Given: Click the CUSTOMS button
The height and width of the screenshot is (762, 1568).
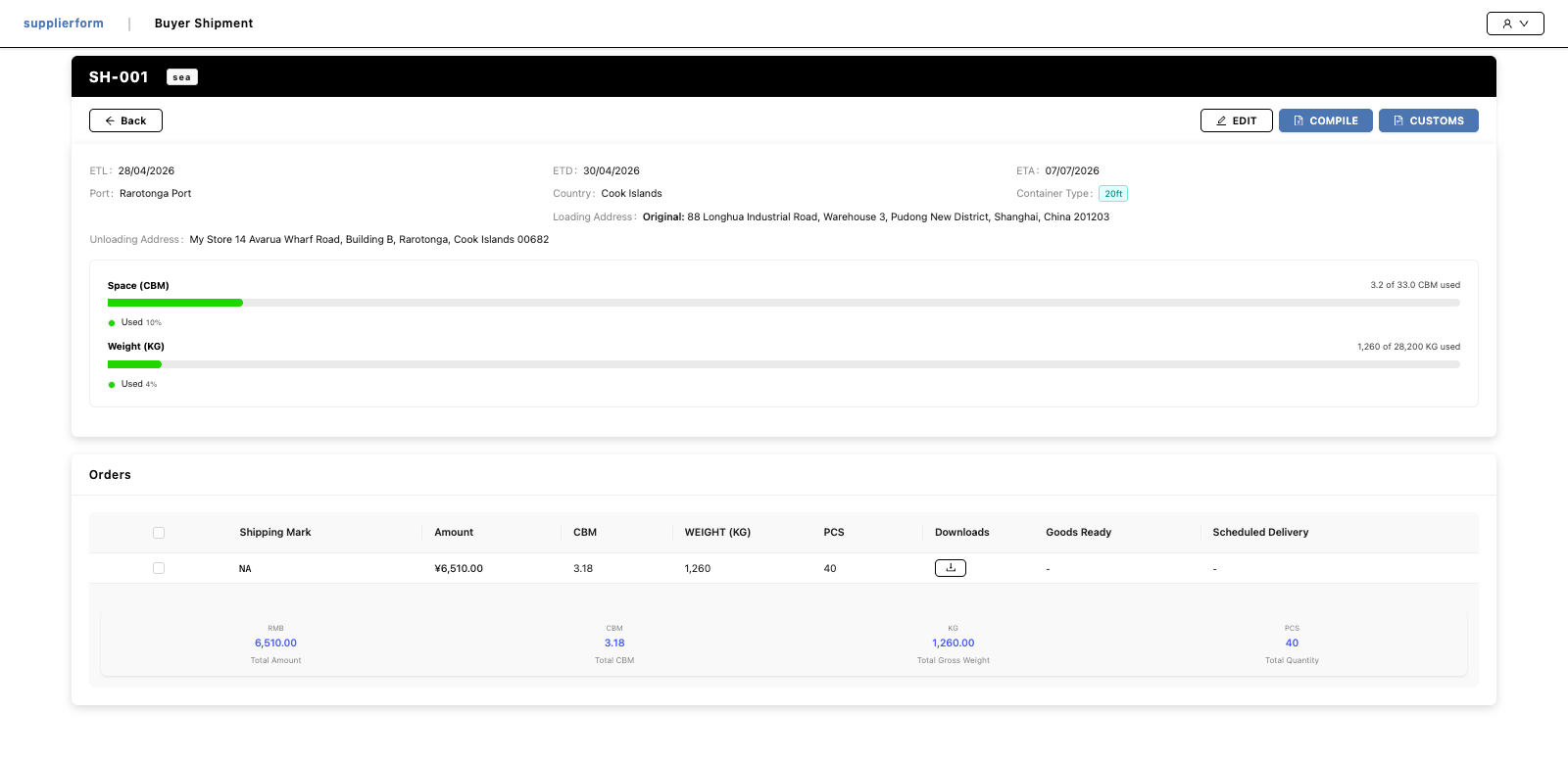Looking at the screenshot, I should click(x=1429, y=120).
